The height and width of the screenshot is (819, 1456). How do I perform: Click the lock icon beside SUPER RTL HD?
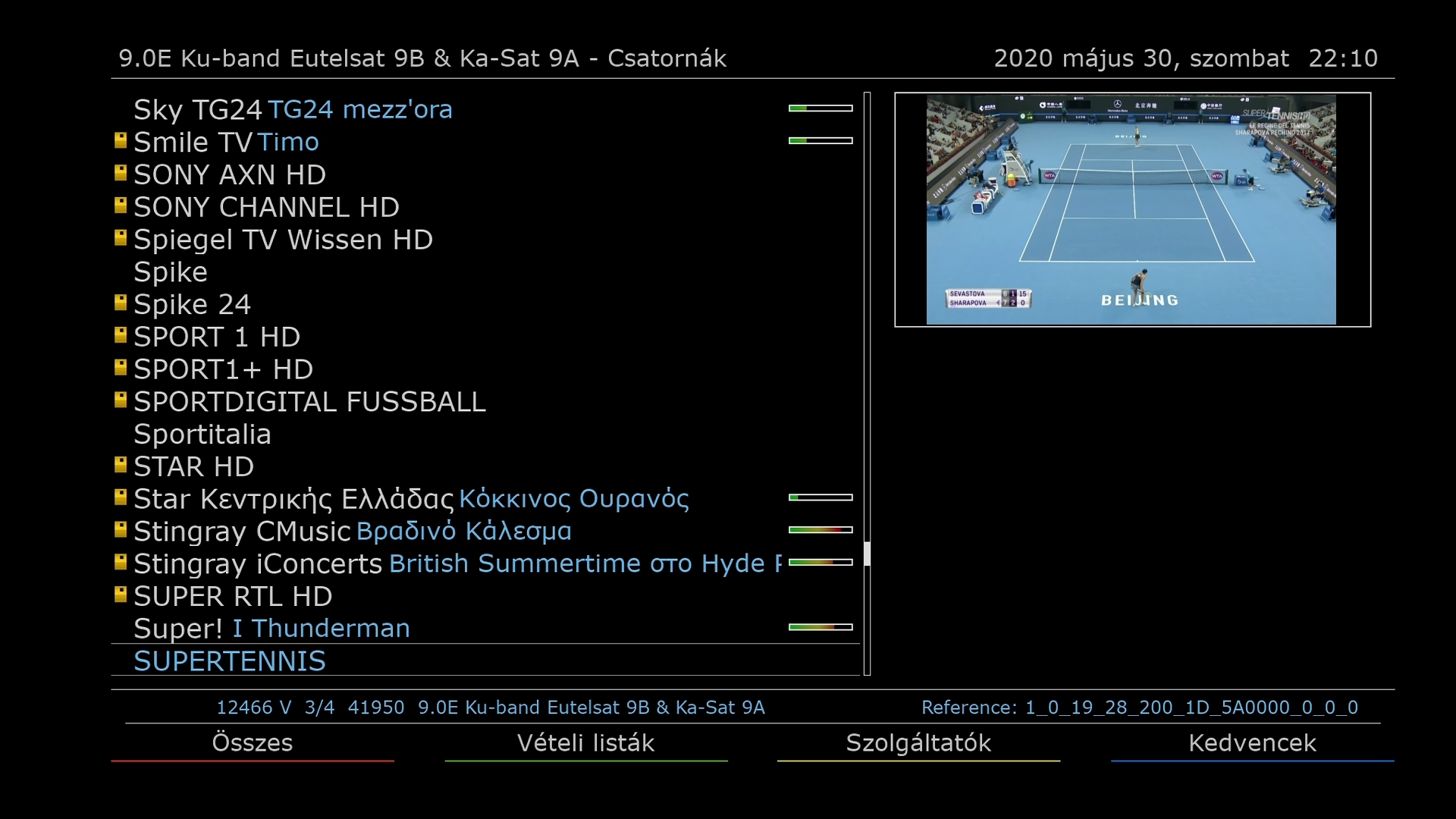click(121, 595)
